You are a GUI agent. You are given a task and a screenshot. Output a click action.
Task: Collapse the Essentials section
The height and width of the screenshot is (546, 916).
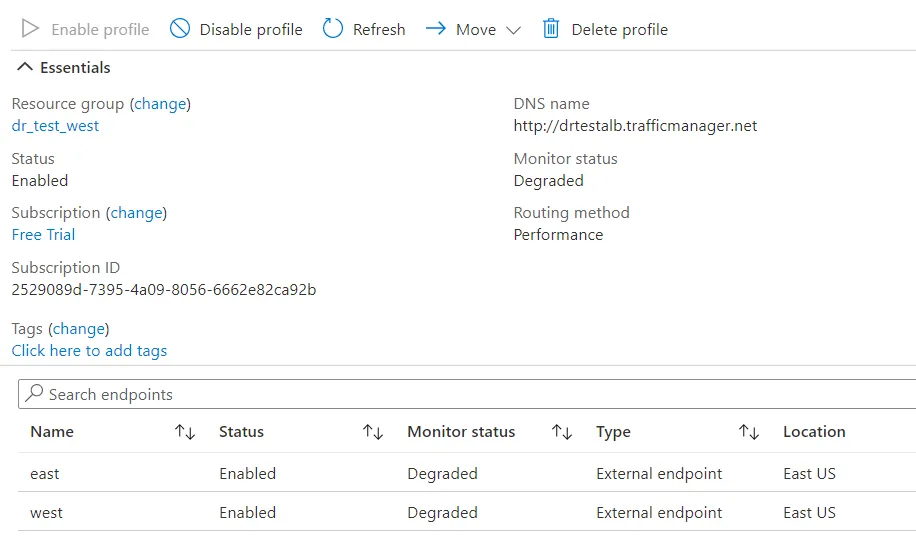[25, 68]
